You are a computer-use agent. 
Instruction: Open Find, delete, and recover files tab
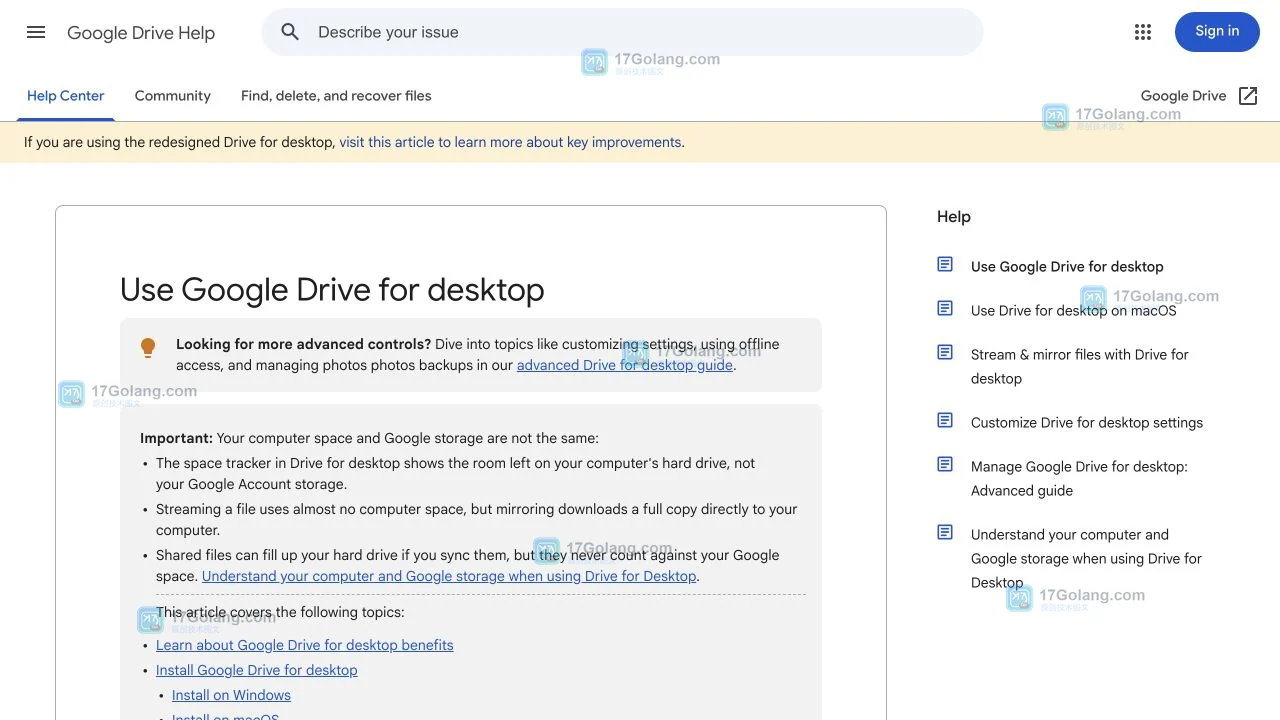click(336, 96)
